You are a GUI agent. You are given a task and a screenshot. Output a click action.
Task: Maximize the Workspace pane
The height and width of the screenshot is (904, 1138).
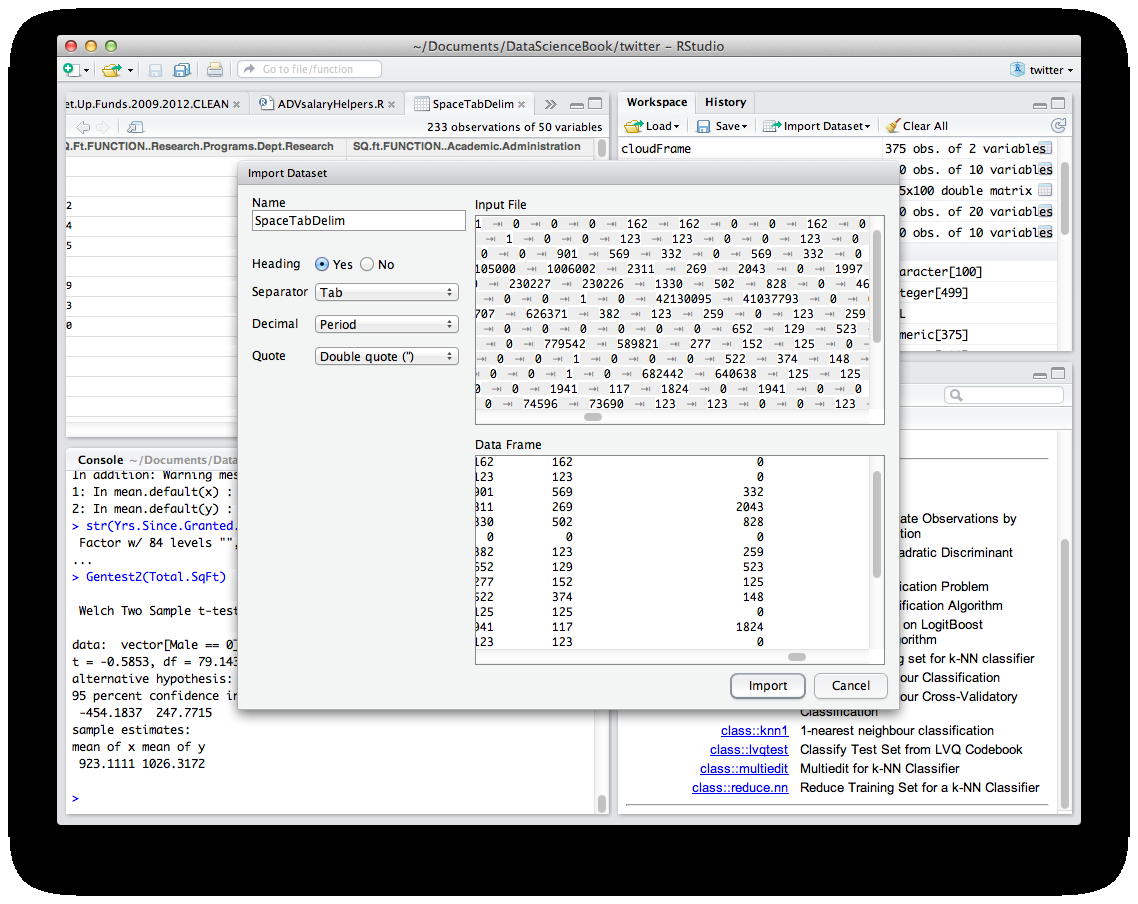pos(1058,103)
